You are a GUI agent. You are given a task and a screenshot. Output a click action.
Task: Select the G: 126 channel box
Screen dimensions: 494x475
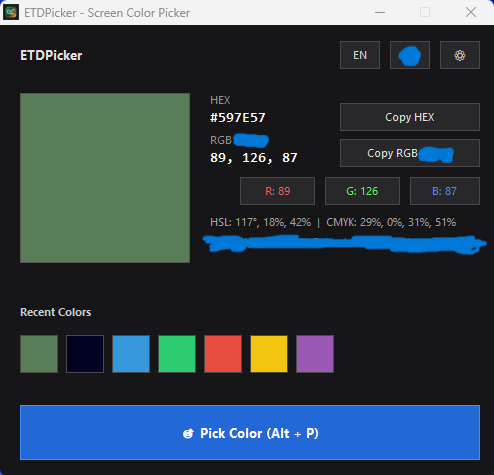[x=362, y=191]
